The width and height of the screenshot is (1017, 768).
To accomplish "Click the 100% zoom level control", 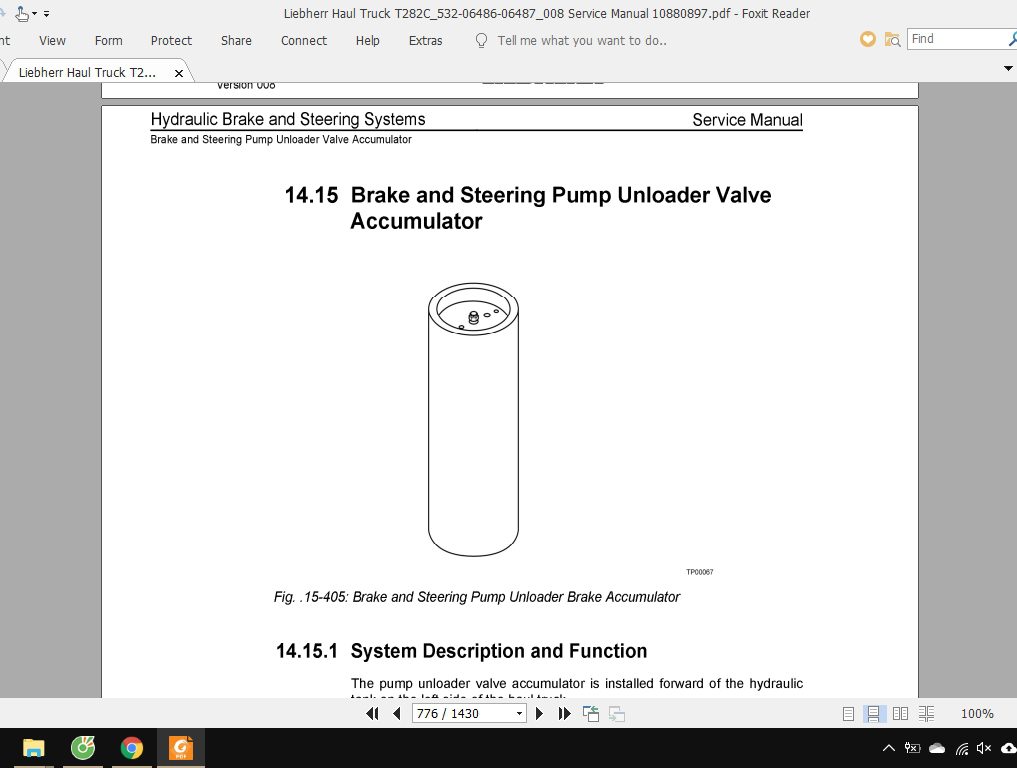I will (x=976, y=713).
